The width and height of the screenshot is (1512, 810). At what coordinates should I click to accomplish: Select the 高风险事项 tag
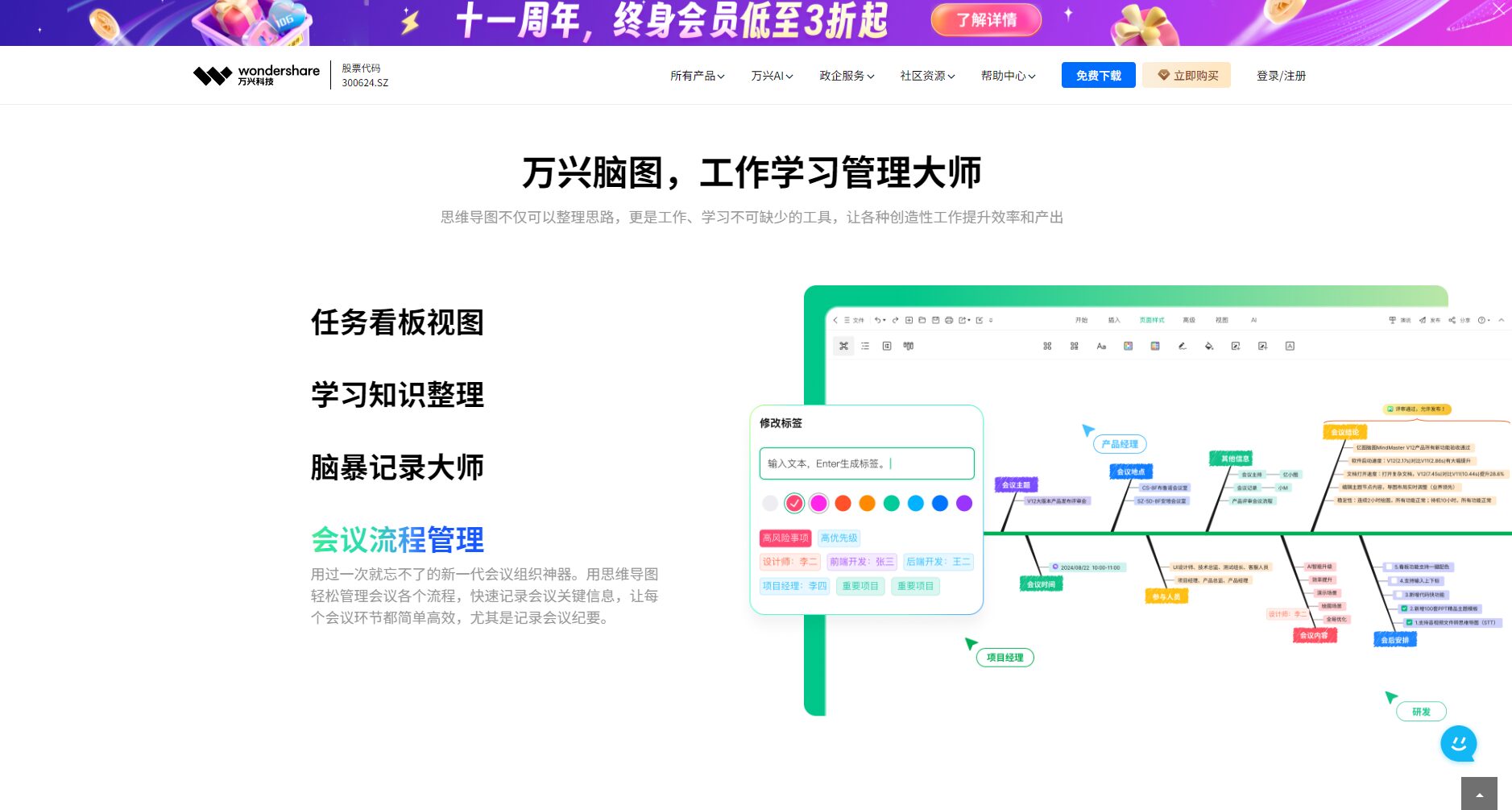[x=785, y=538]
